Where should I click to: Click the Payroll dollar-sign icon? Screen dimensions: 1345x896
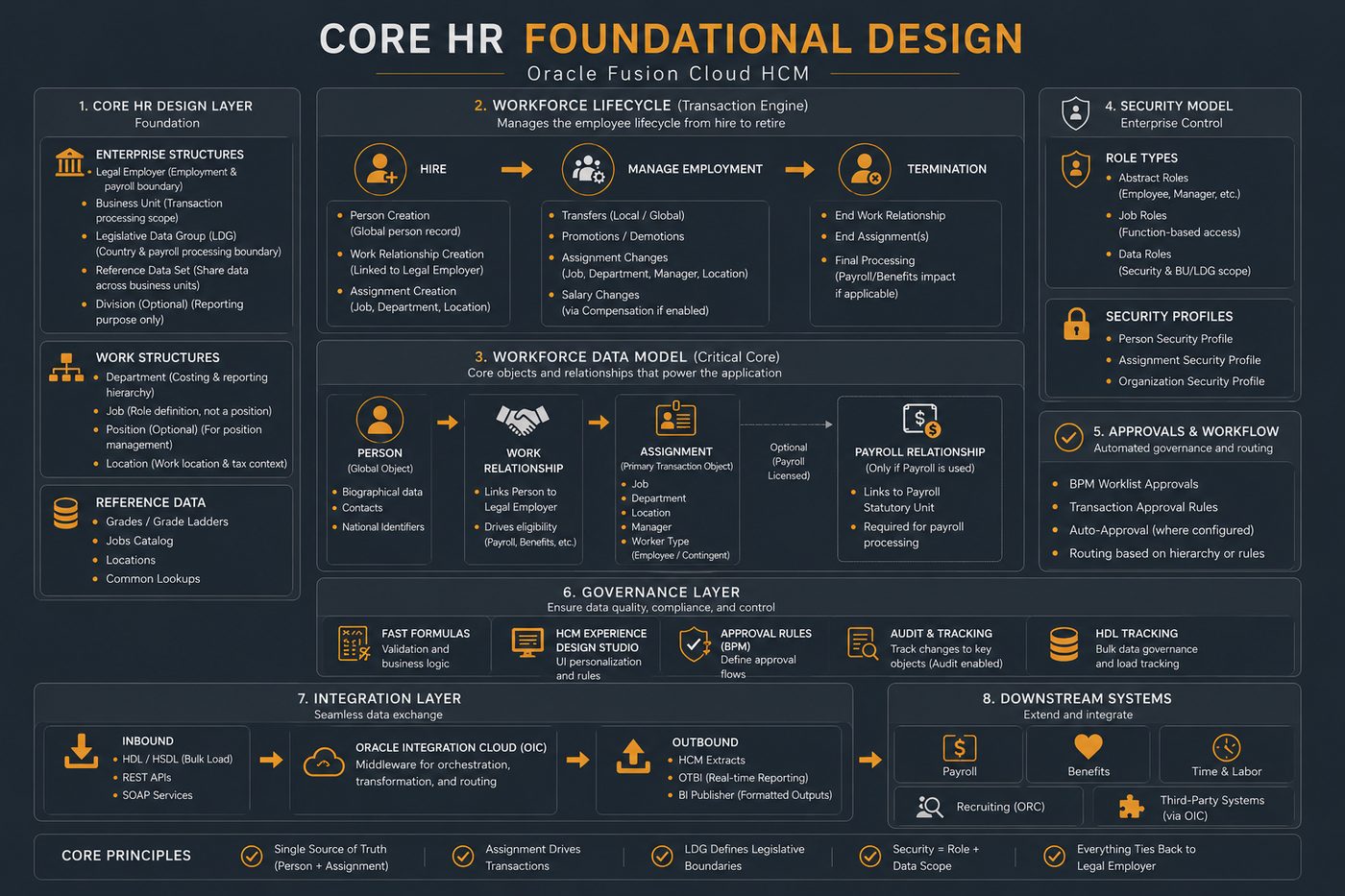(959, 747)
